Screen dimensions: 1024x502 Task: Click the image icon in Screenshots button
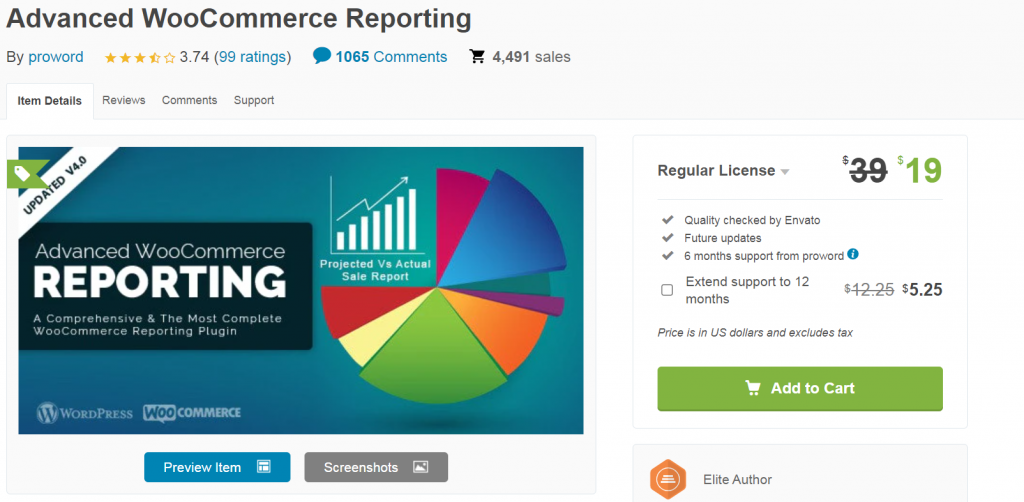coord(421,467)
